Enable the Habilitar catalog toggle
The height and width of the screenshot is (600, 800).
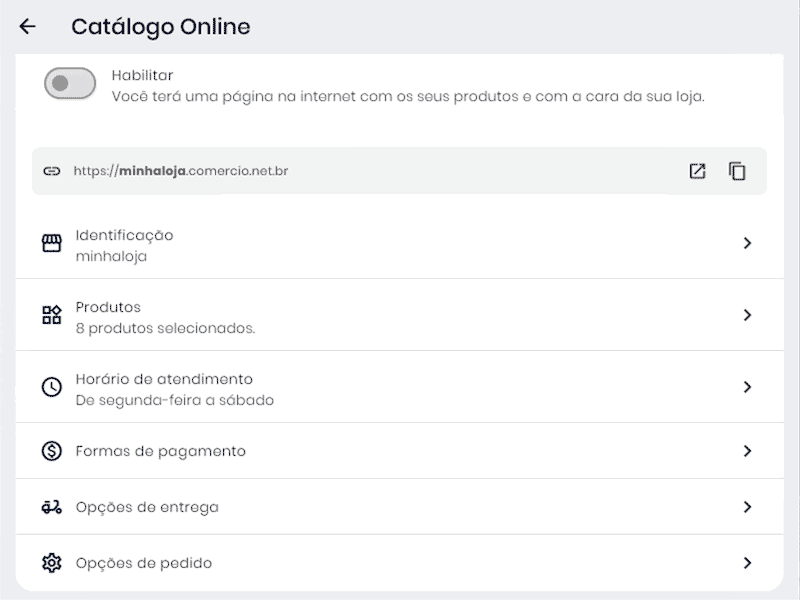(x=70, y=84)
